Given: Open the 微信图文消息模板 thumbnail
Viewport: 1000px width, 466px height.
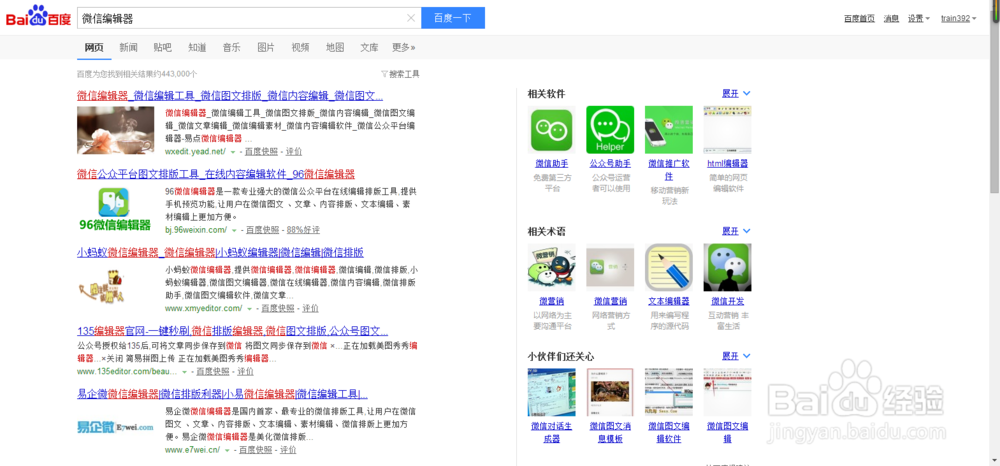Looking at the screenshot, I should [x=610, y=392].
